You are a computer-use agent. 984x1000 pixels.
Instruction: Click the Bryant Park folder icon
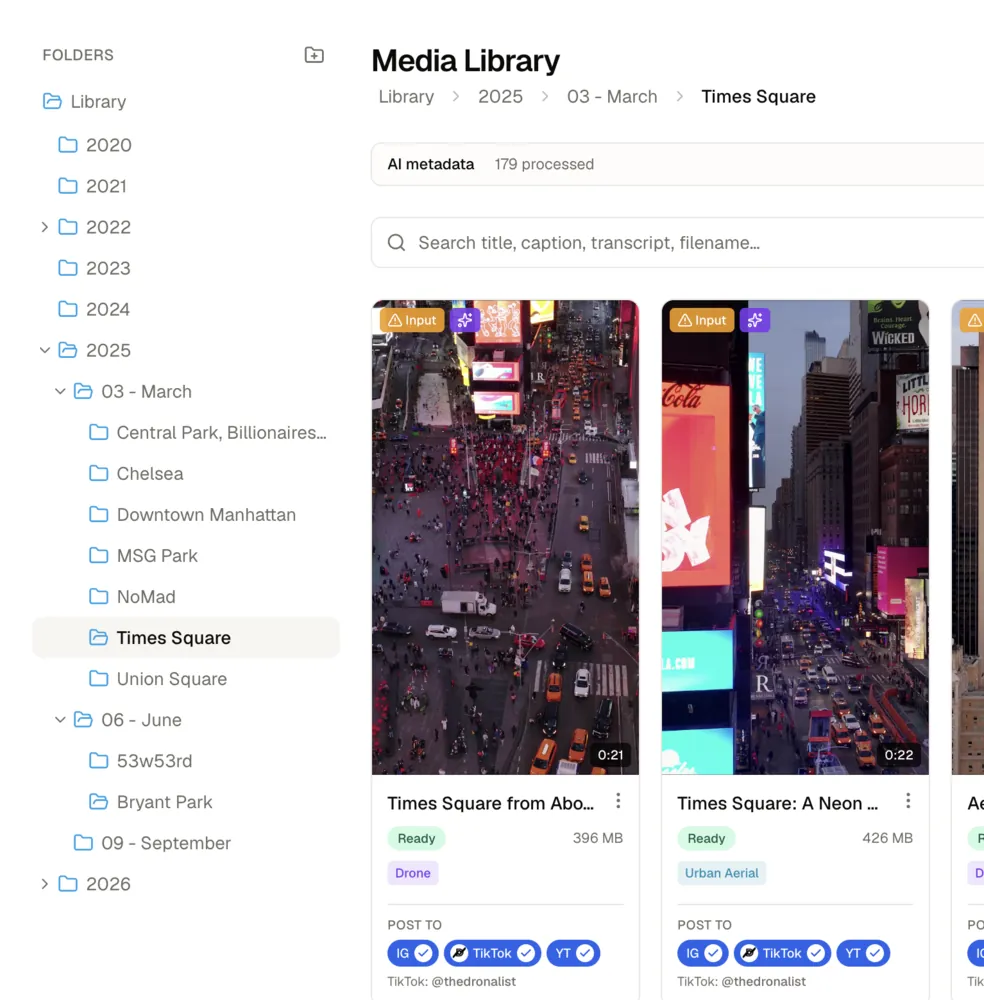click(98, 802)
